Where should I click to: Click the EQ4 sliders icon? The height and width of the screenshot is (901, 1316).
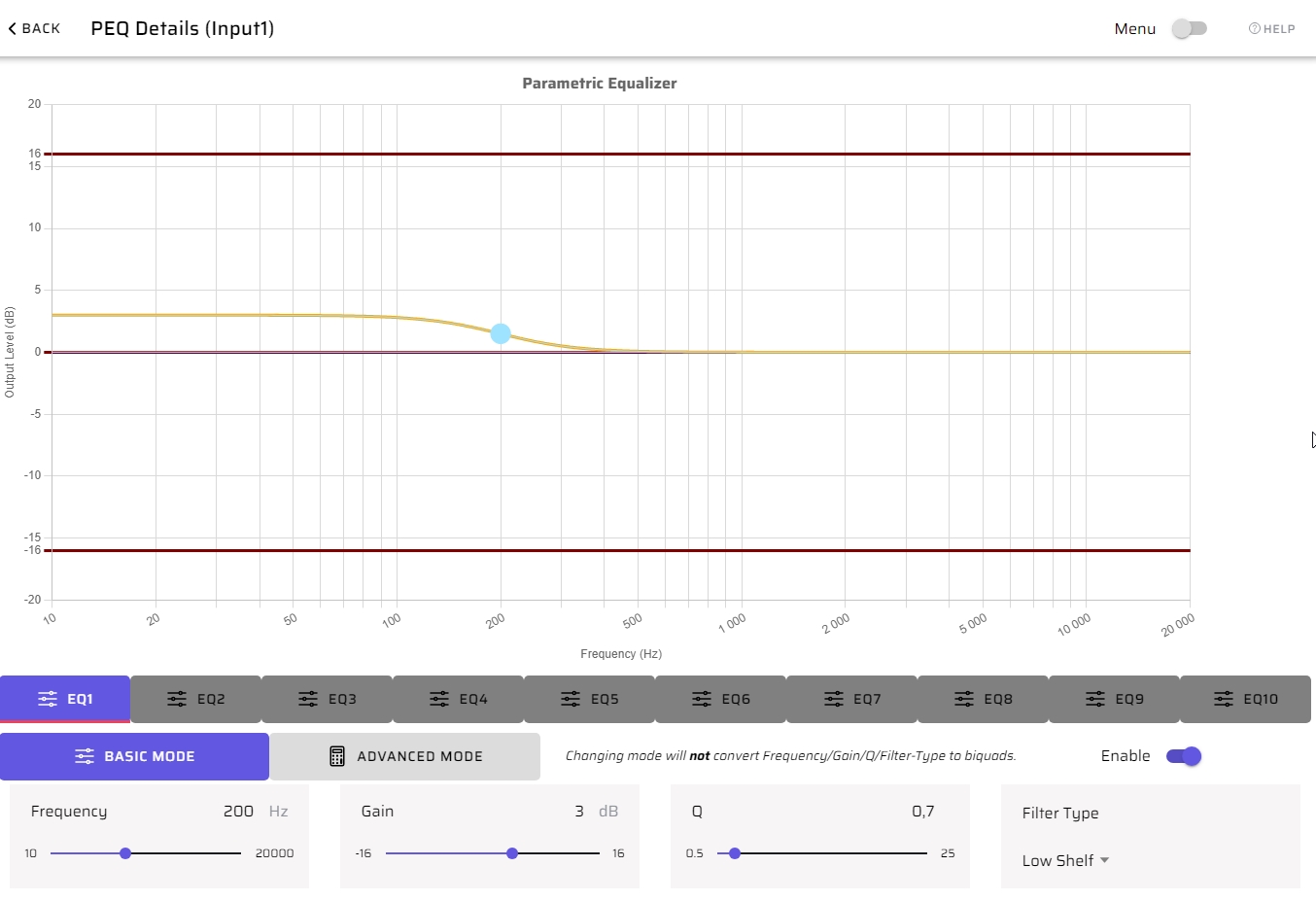(439, 699)
